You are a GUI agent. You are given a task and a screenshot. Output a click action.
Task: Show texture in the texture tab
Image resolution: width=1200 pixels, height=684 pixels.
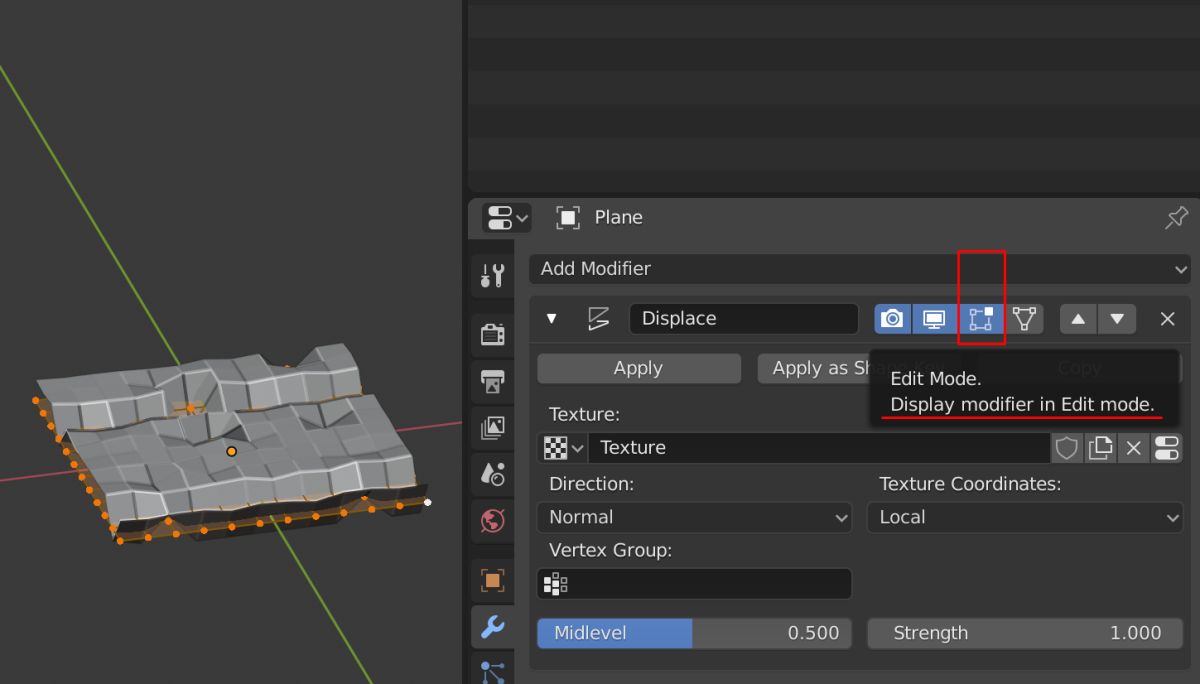(1167, 448)
